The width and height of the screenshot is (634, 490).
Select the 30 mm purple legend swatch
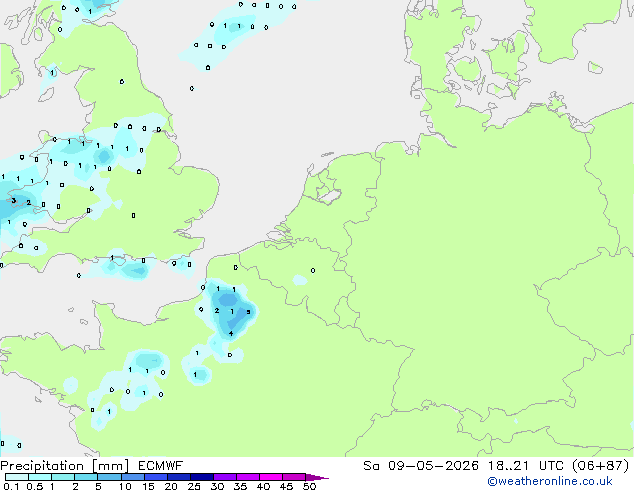point(224,477)
